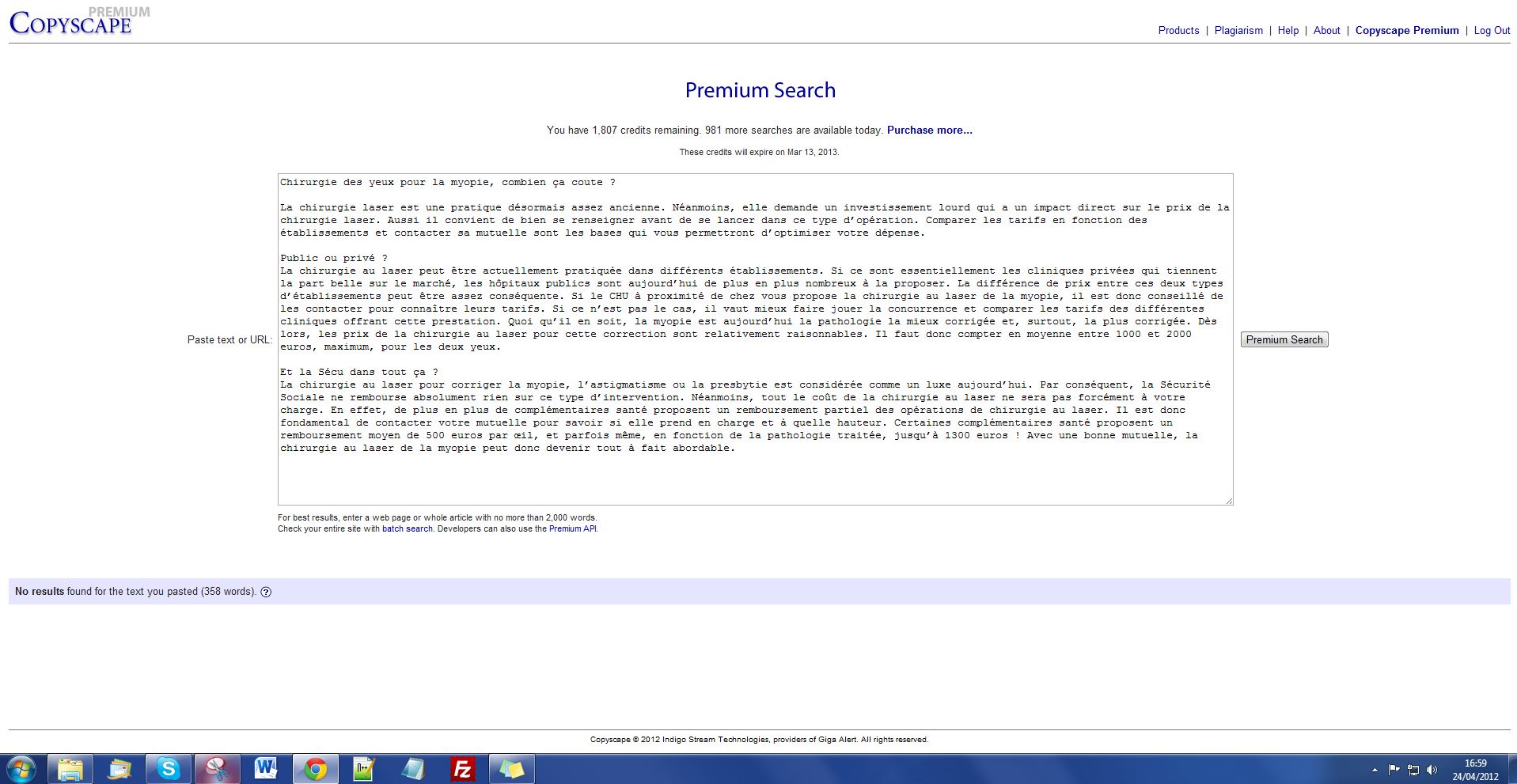Click inside the paste text box
Screen dimensions: 1517x784
point(755,475)
